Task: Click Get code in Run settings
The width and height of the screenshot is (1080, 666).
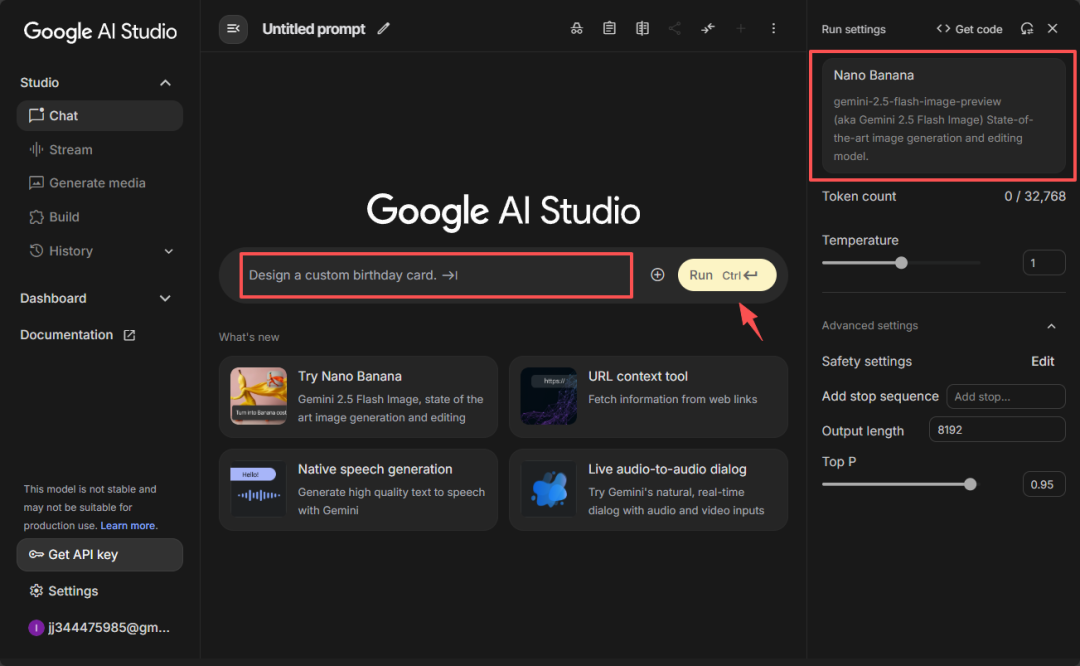Action: tap(969, 29)
